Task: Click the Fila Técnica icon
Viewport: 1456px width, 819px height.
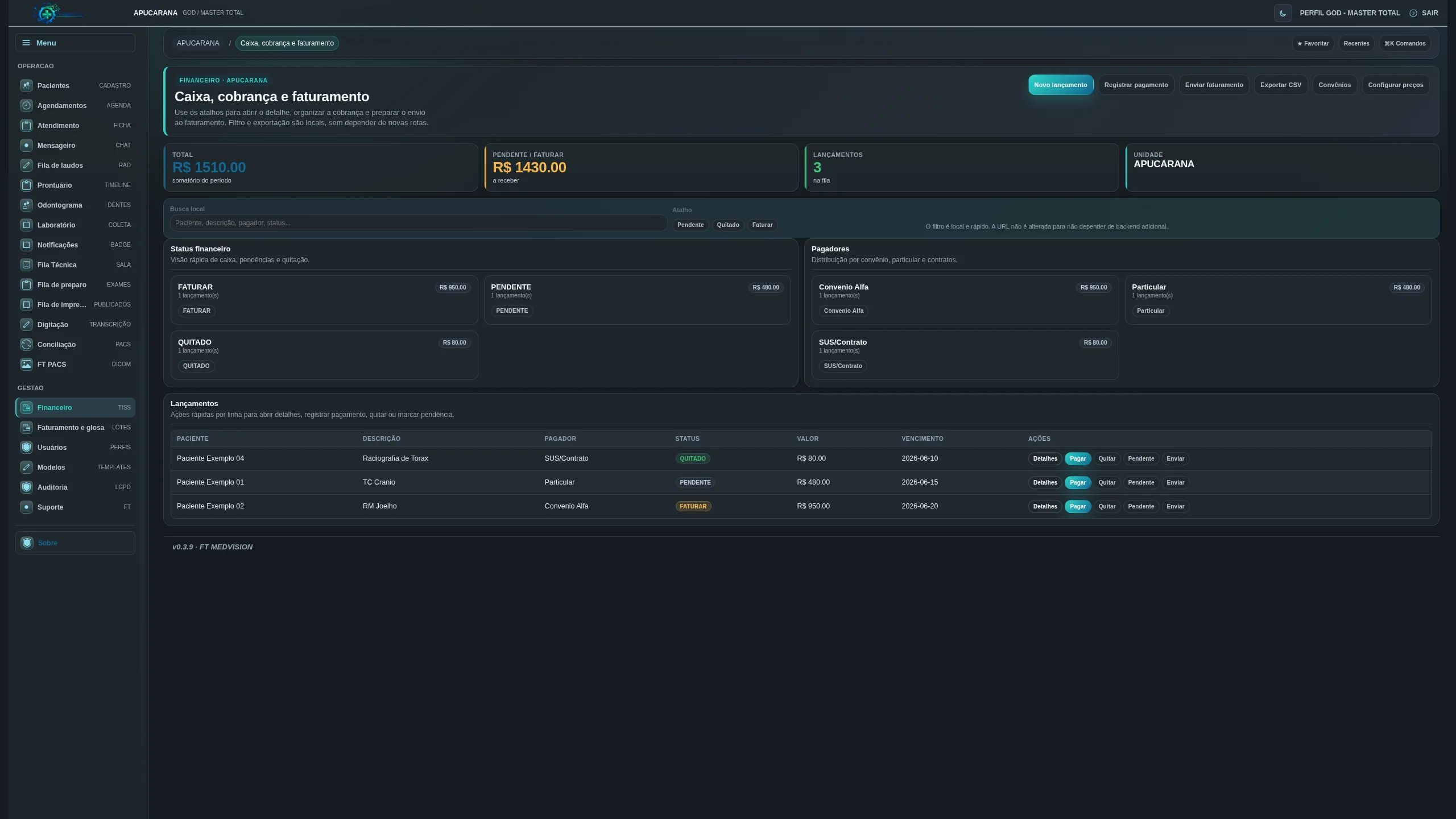Action: 26,264
